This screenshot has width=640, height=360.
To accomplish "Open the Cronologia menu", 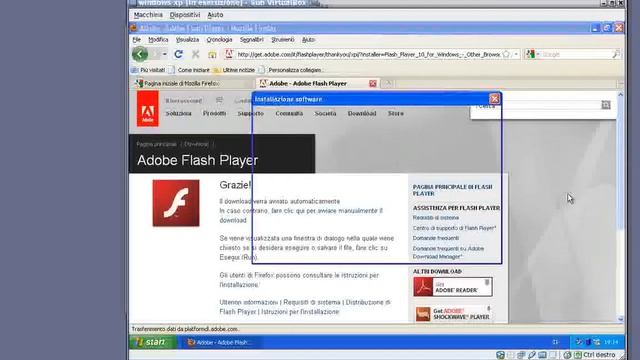I will (219, 40).
